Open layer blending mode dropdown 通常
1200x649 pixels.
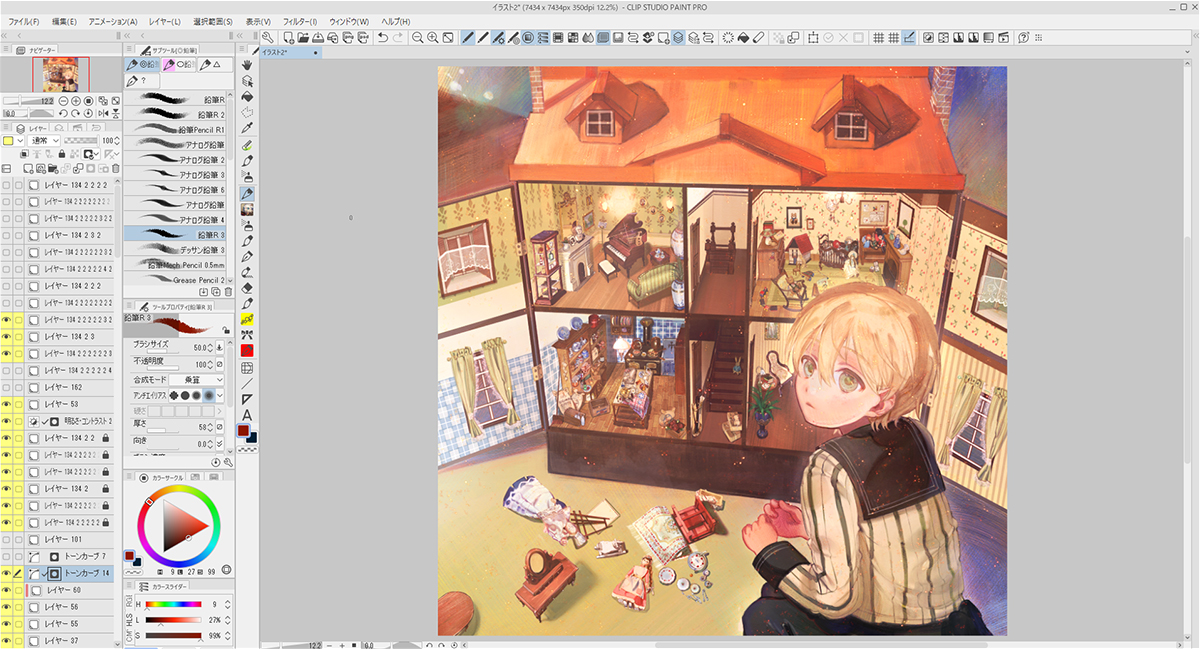[45, 141]
